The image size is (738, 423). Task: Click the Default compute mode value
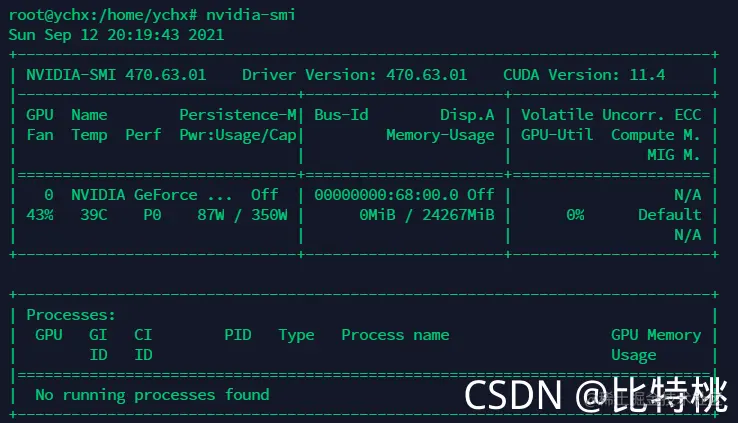click(669, 215)
